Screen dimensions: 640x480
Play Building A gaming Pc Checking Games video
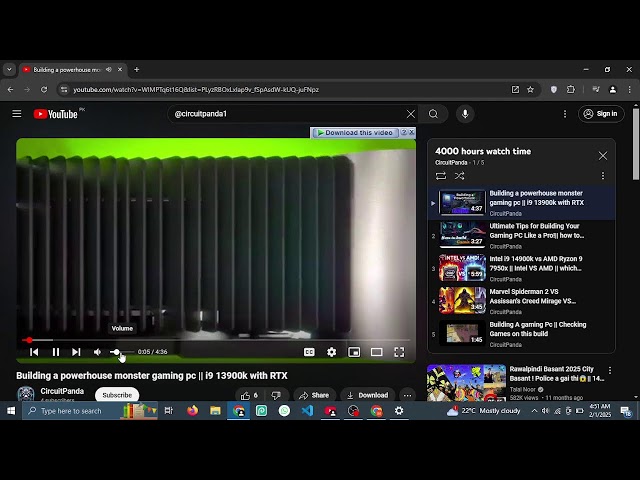tap(522, 334)
